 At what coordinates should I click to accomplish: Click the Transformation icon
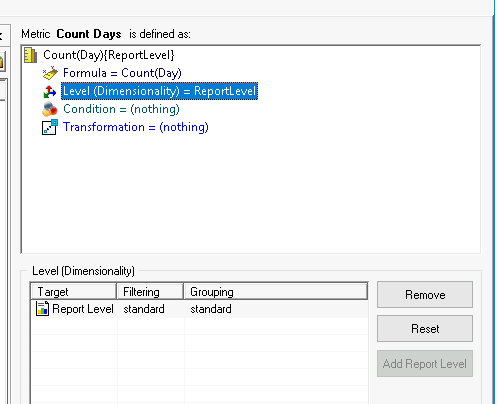tap(50, 127)
